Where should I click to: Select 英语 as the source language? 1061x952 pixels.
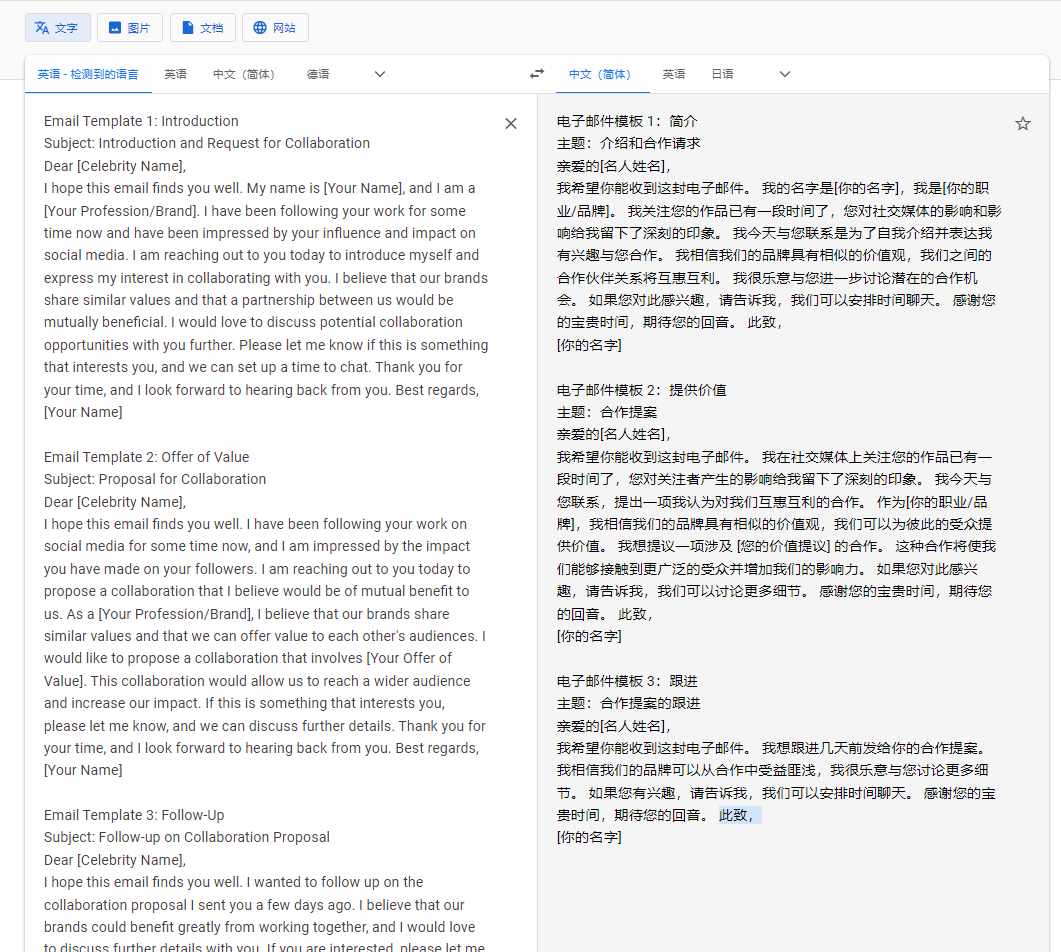tap(175, 74)
